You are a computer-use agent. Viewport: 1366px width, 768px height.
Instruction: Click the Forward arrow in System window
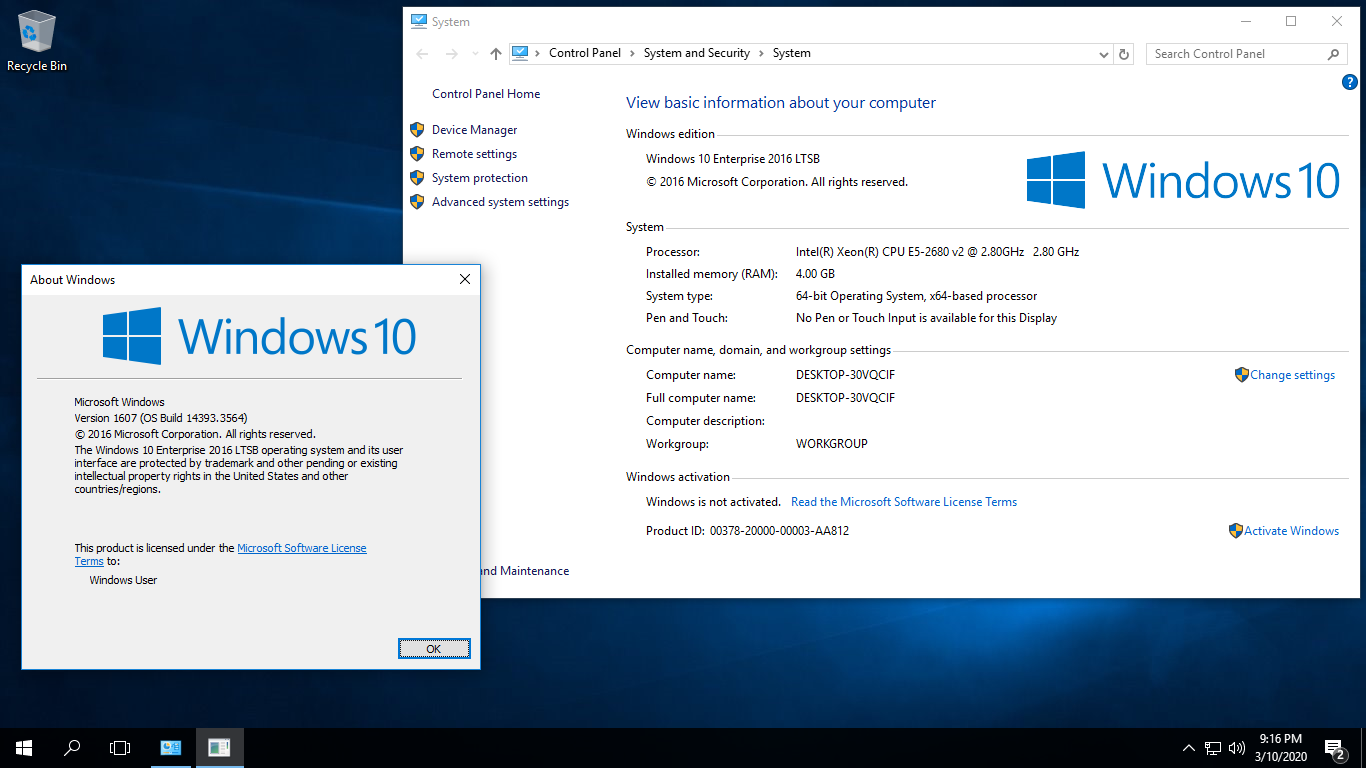tap(451, 54)
